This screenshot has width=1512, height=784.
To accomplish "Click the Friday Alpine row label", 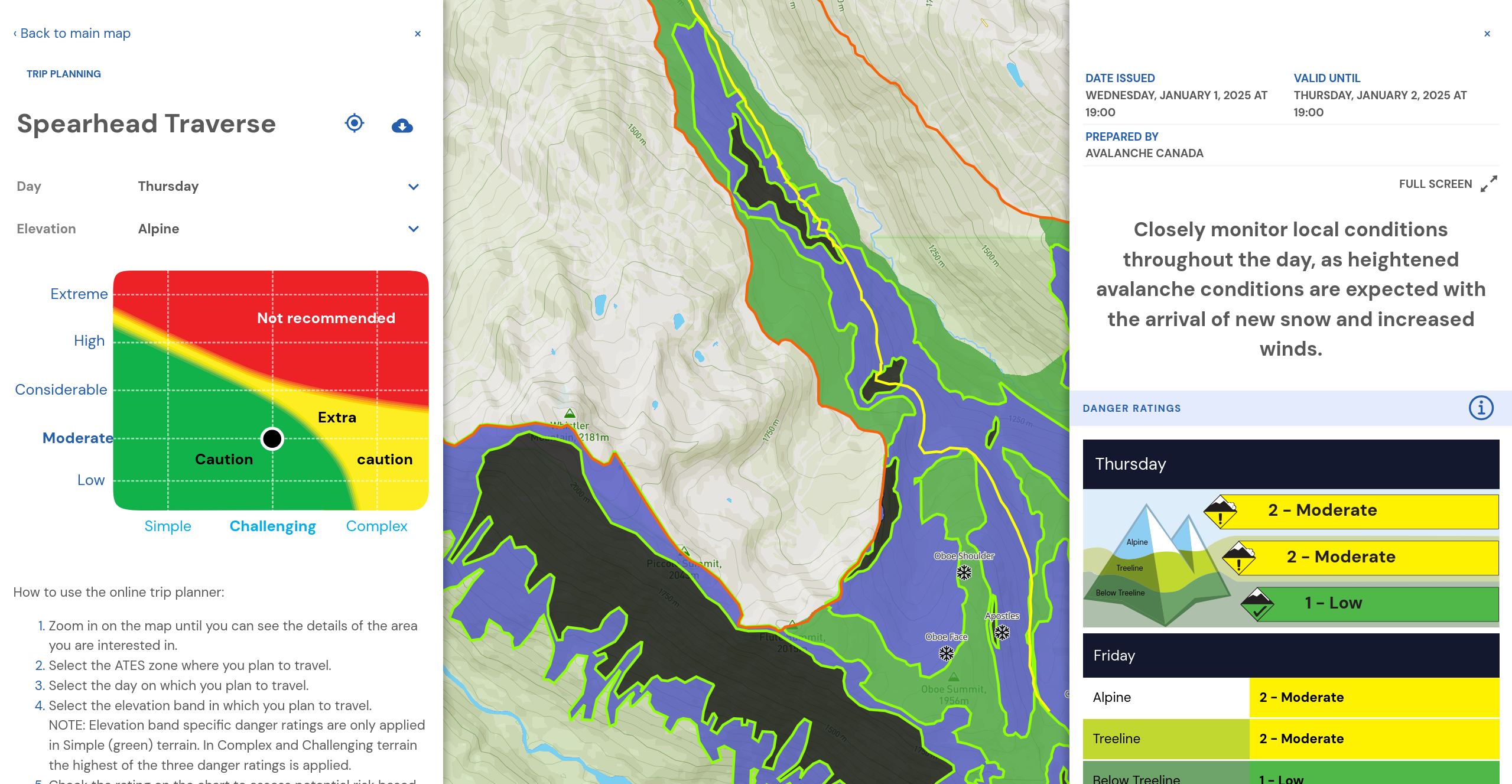I will [1166, 698].
